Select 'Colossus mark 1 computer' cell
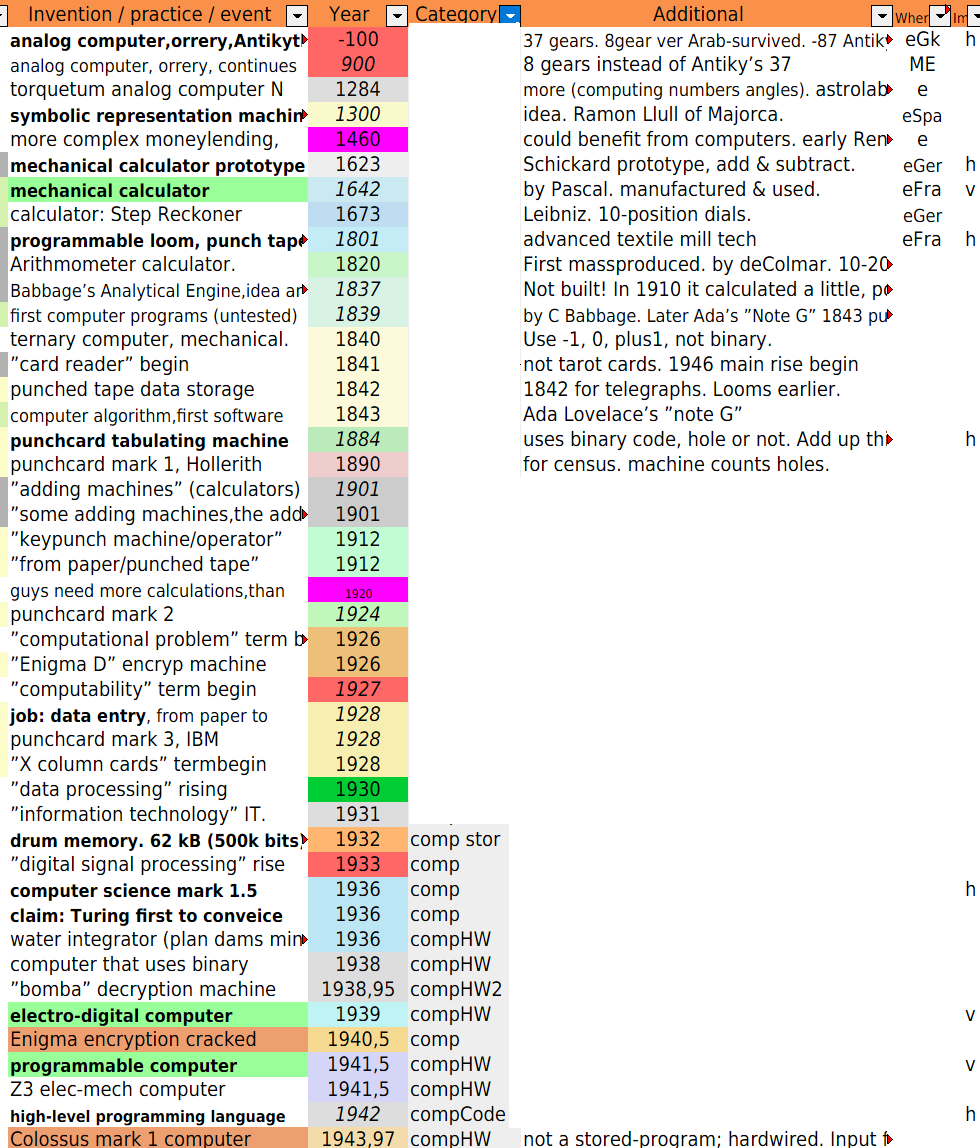The image size is (980, 1148). click(x=157, y=1138)
